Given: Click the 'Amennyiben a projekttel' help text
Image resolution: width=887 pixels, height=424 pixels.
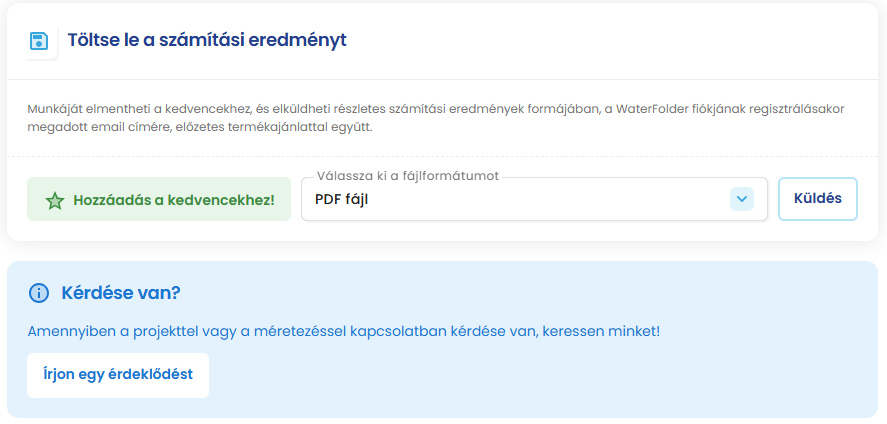Looking at the screenshot, I should tap(343, 330).
